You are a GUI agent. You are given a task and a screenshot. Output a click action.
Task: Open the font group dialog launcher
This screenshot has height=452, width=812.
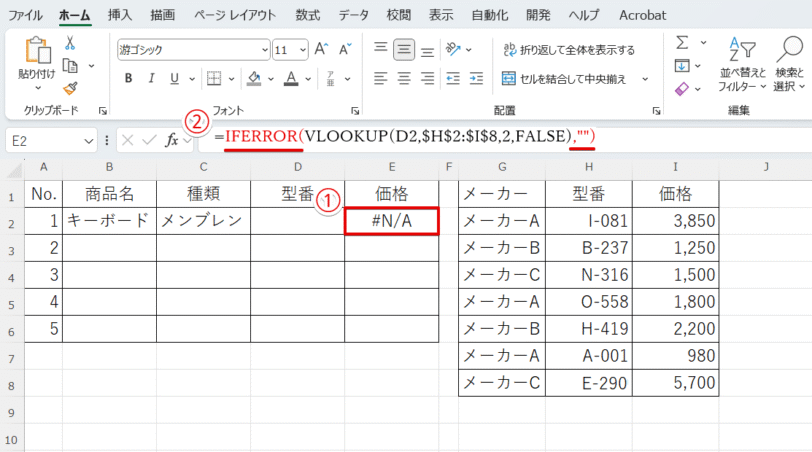355,110
